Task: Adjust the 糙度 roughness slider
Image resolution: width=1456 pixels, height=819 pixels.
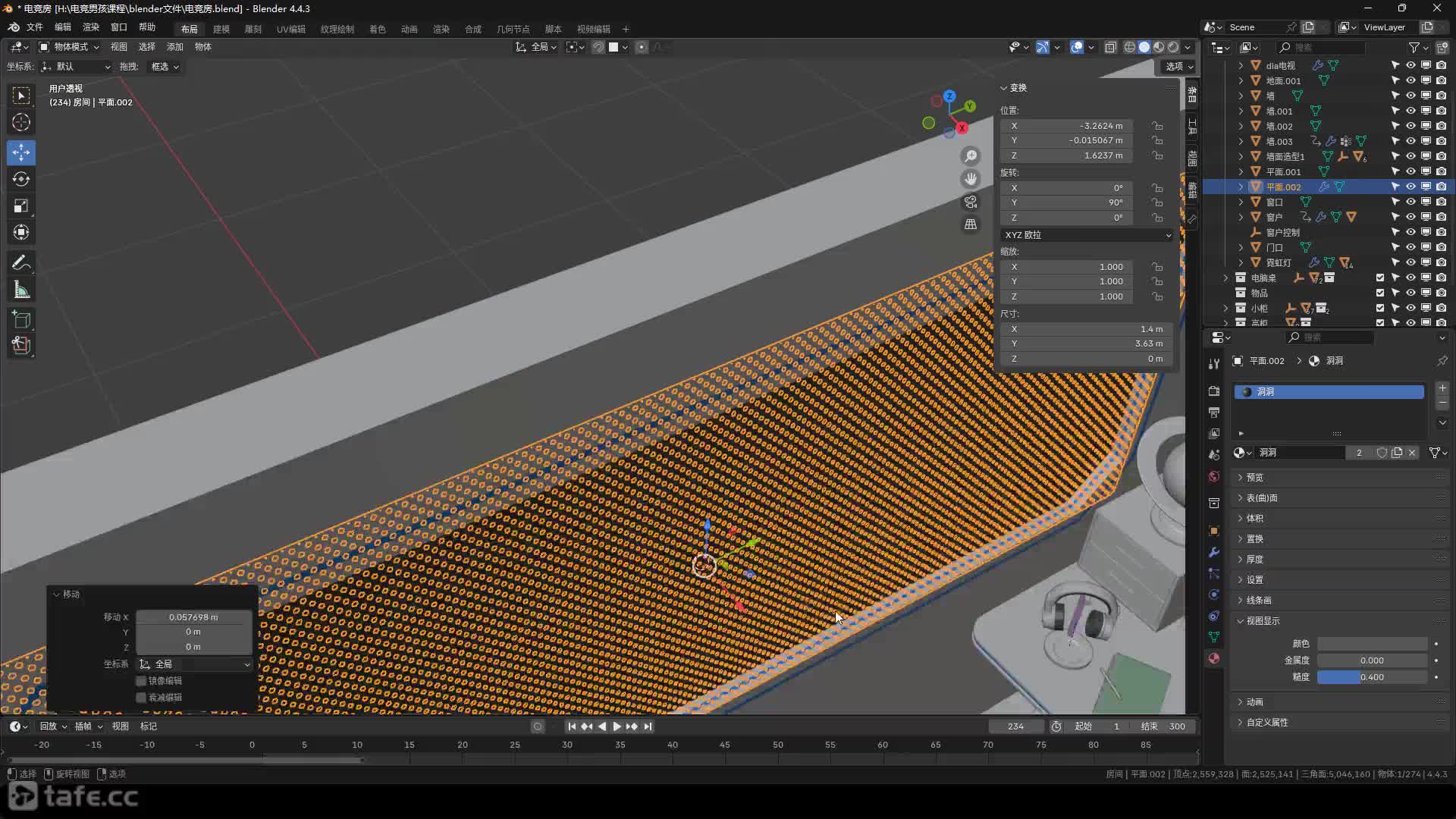Action: (x=1372, y=677)
